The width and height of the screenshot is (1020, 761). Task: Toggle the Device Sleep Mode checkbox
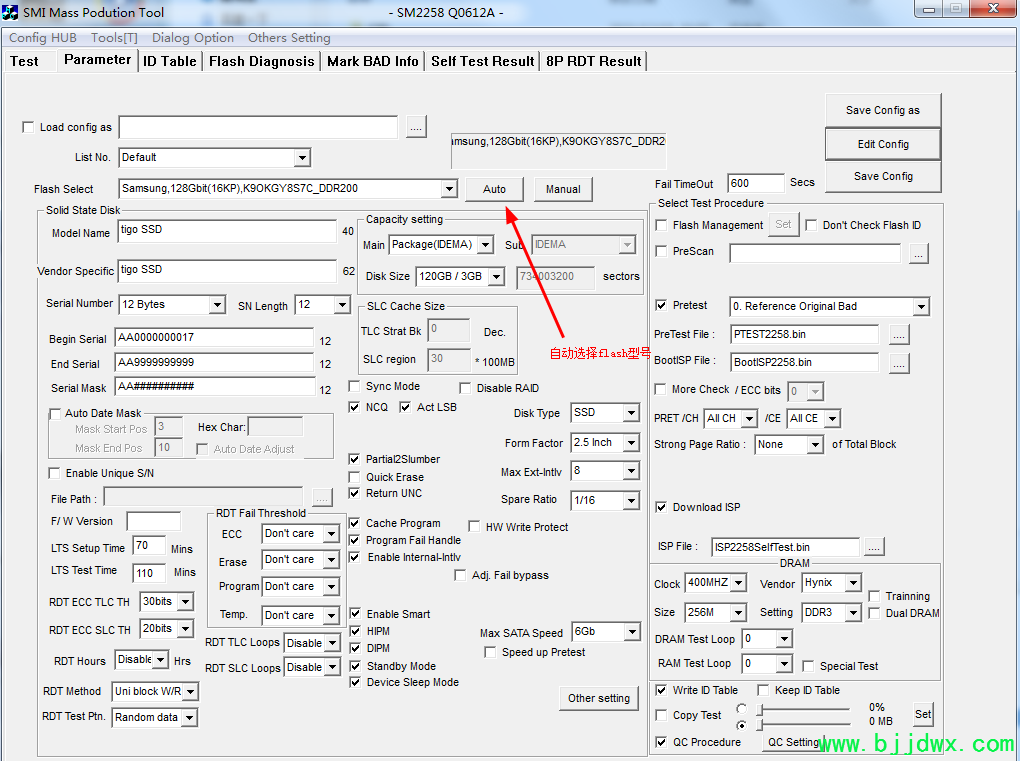pyautogui.click(x=355, y=682)
